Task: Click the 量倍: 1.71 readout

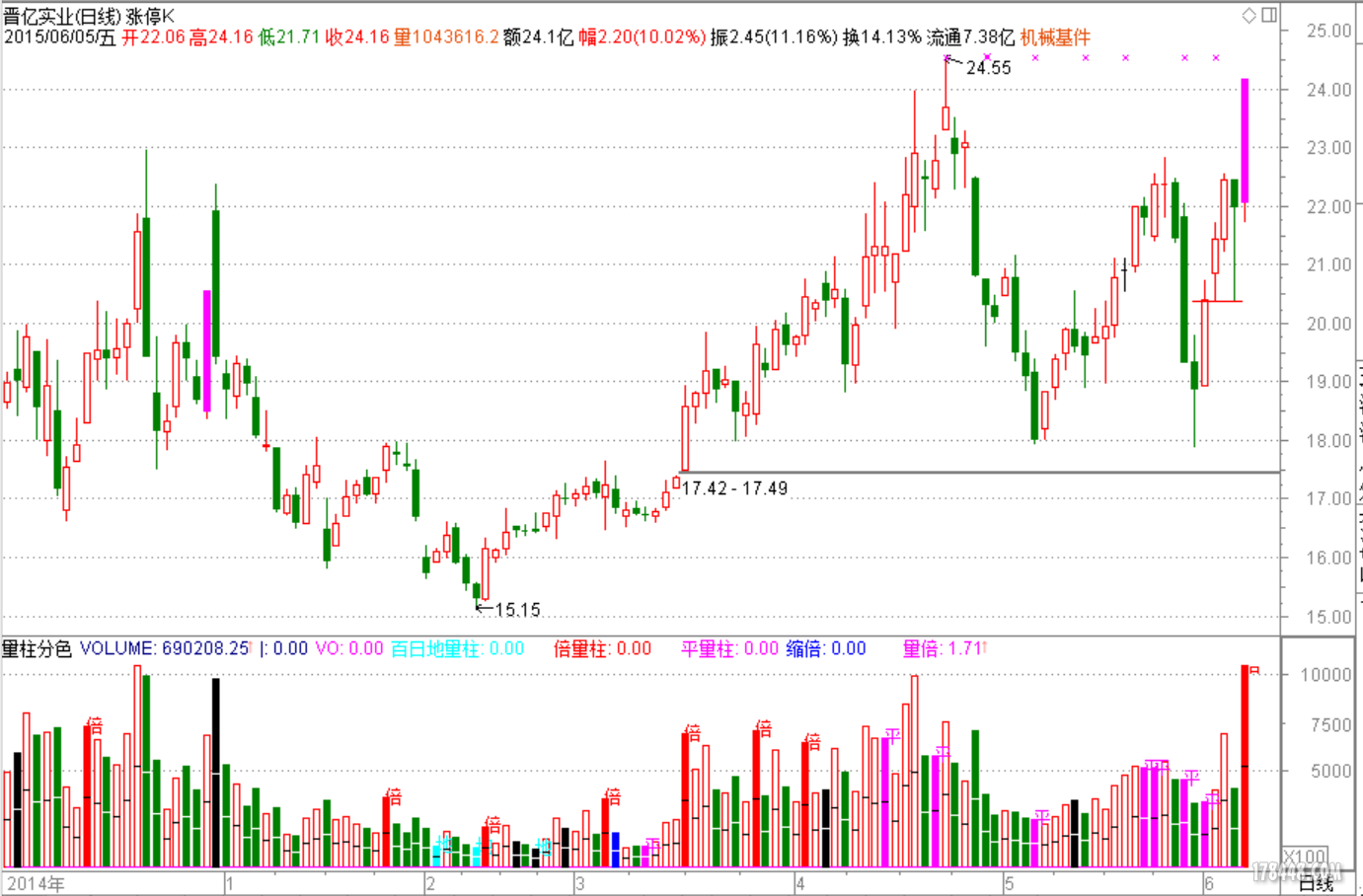Action: (943, 648)
